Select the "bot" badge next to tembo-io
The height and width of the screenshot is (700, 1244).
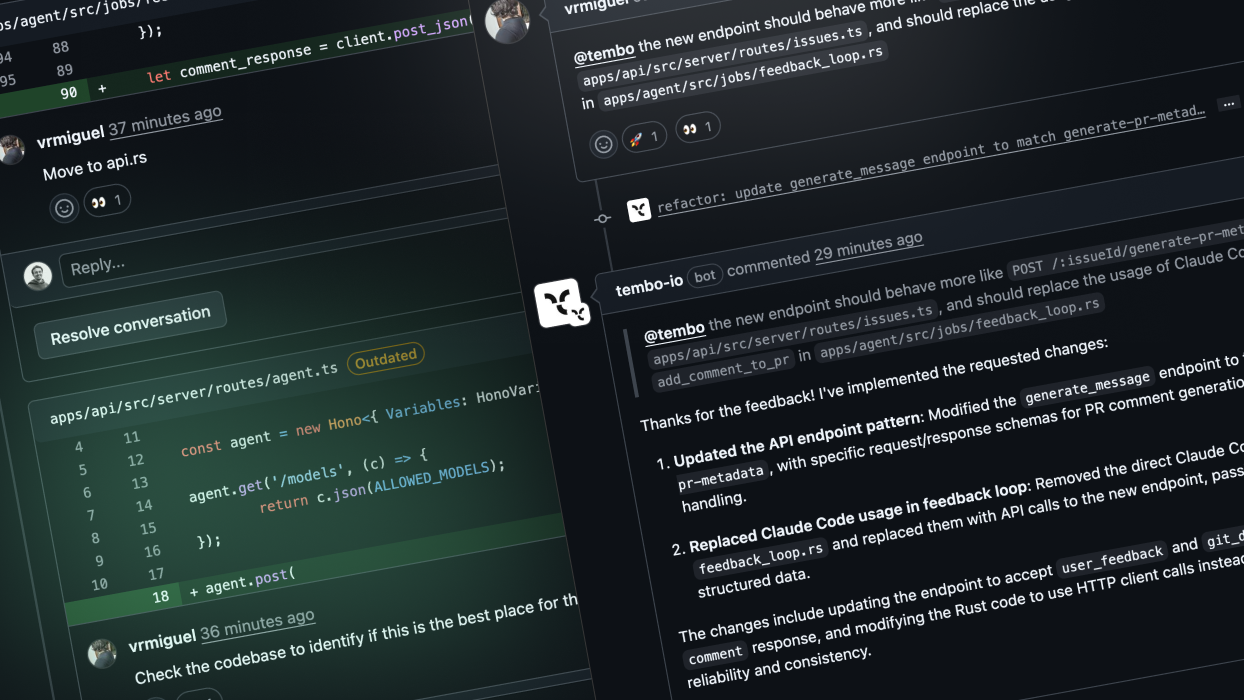point(705,276)
